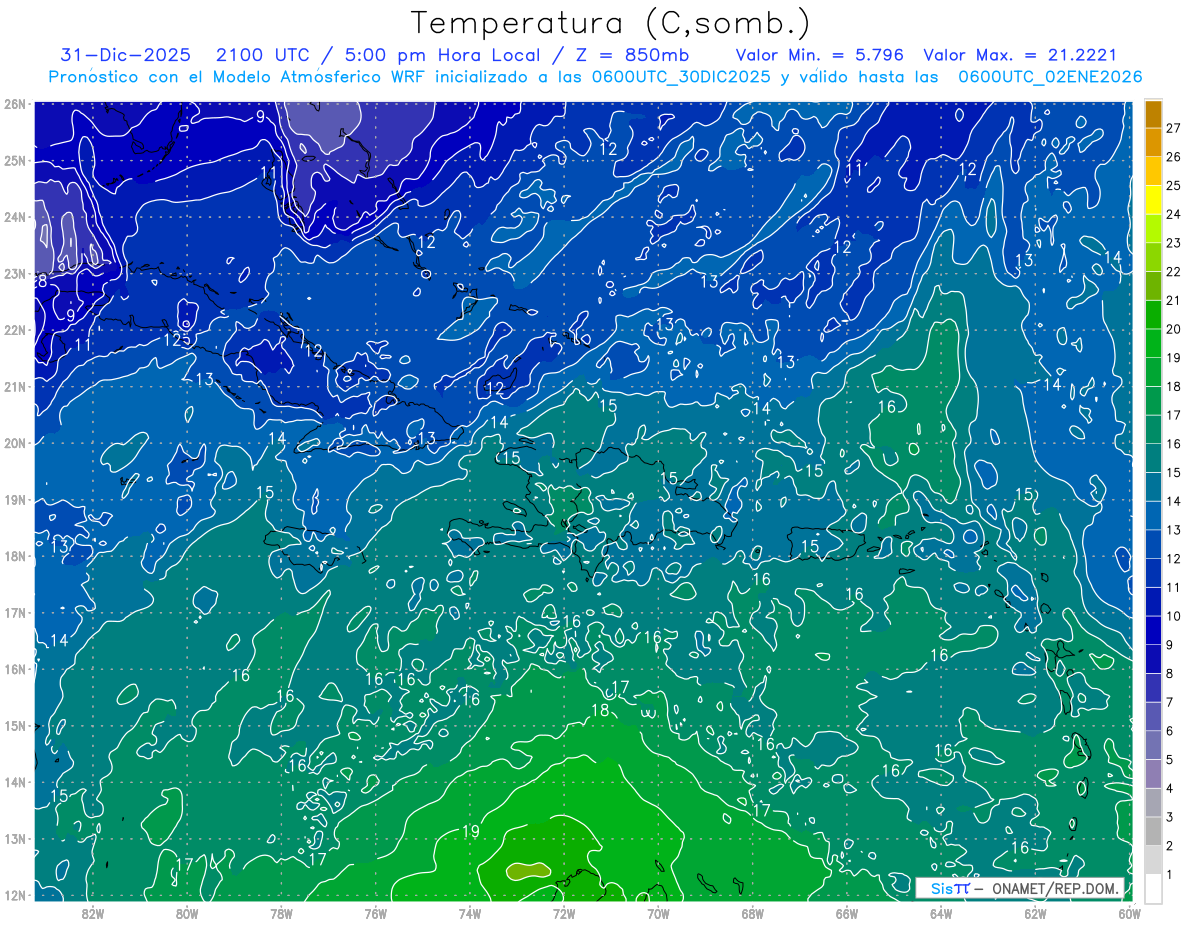The image size is (1200, 927).
Task: Click the color scale label "3"
Action: (x=1169, y=818)
